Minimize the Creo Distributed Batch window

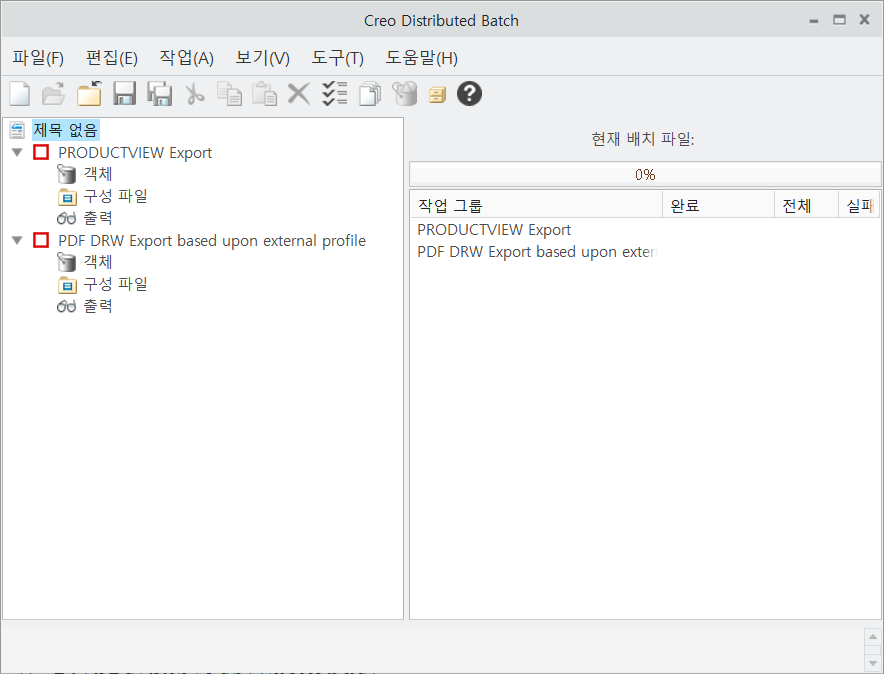coord(814,20)
